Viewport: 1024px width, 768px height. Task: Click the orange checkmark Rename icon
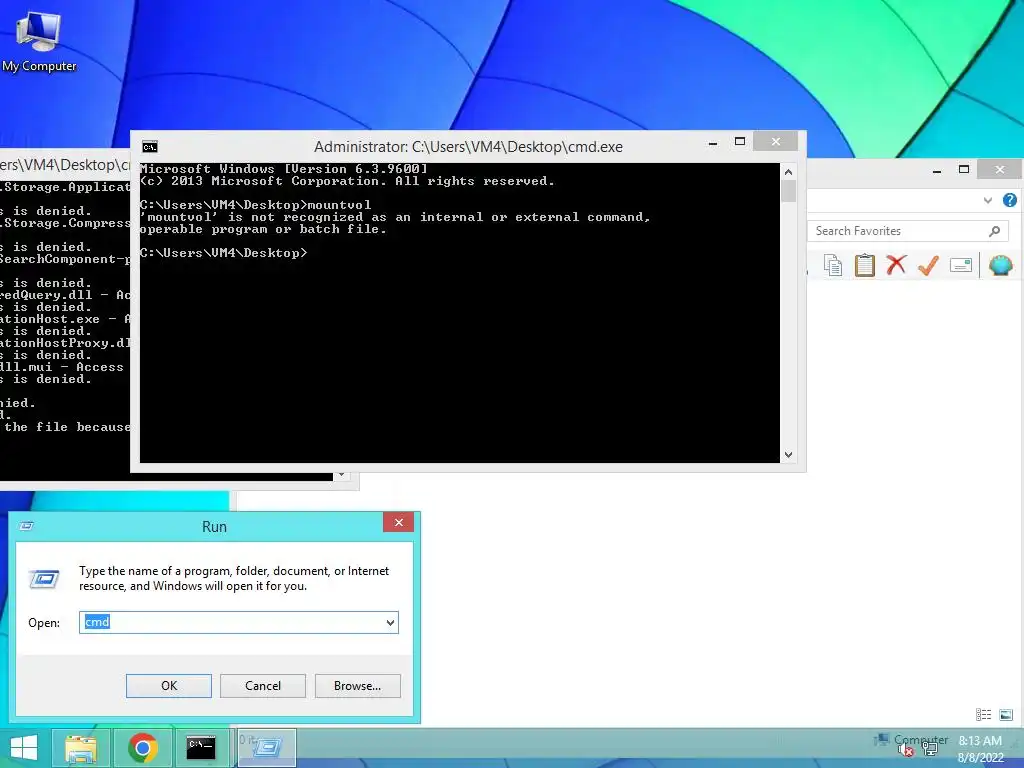coord(928,265)
